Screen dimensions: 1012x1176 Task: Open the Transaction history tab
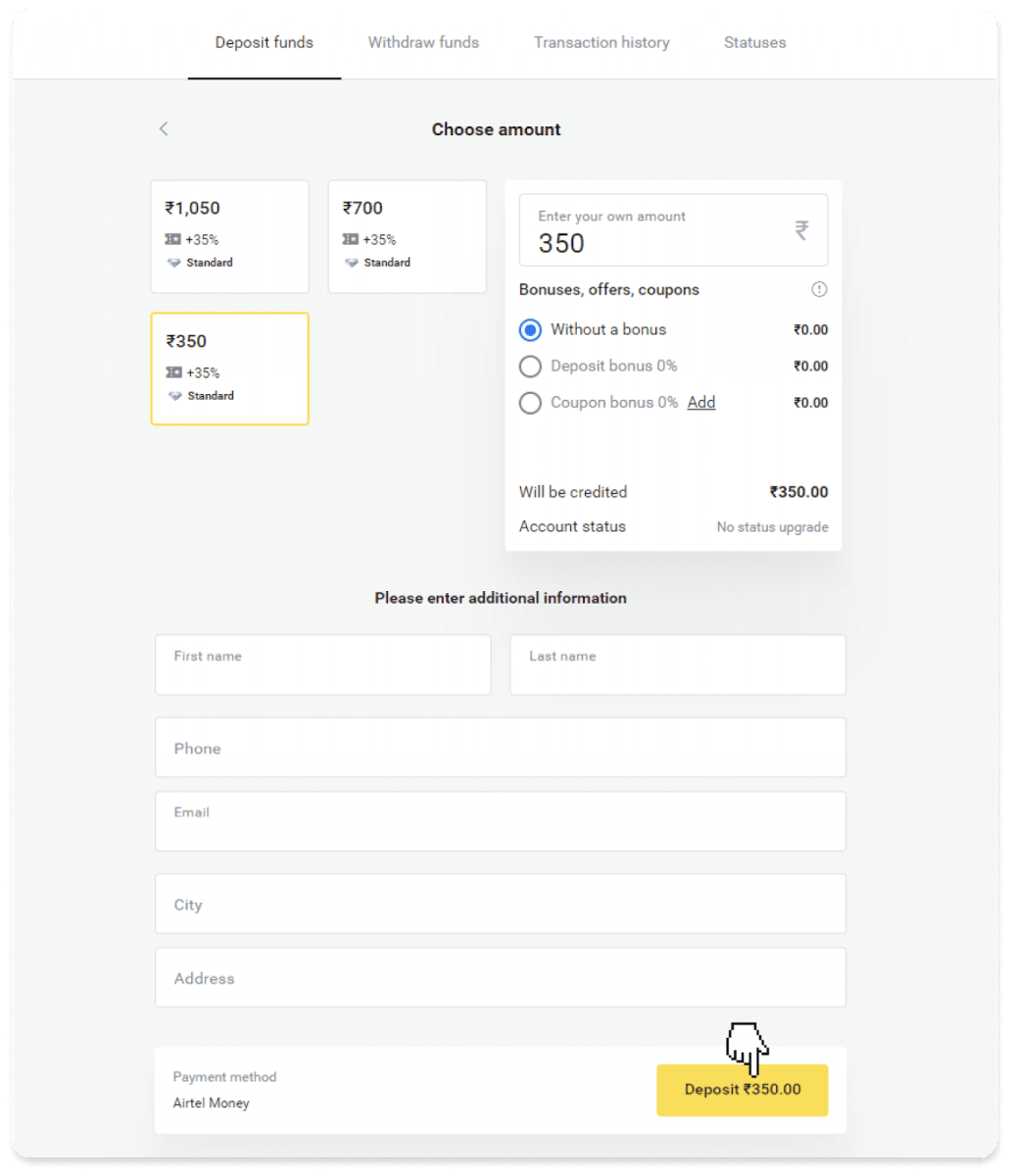tap(602, 42)
